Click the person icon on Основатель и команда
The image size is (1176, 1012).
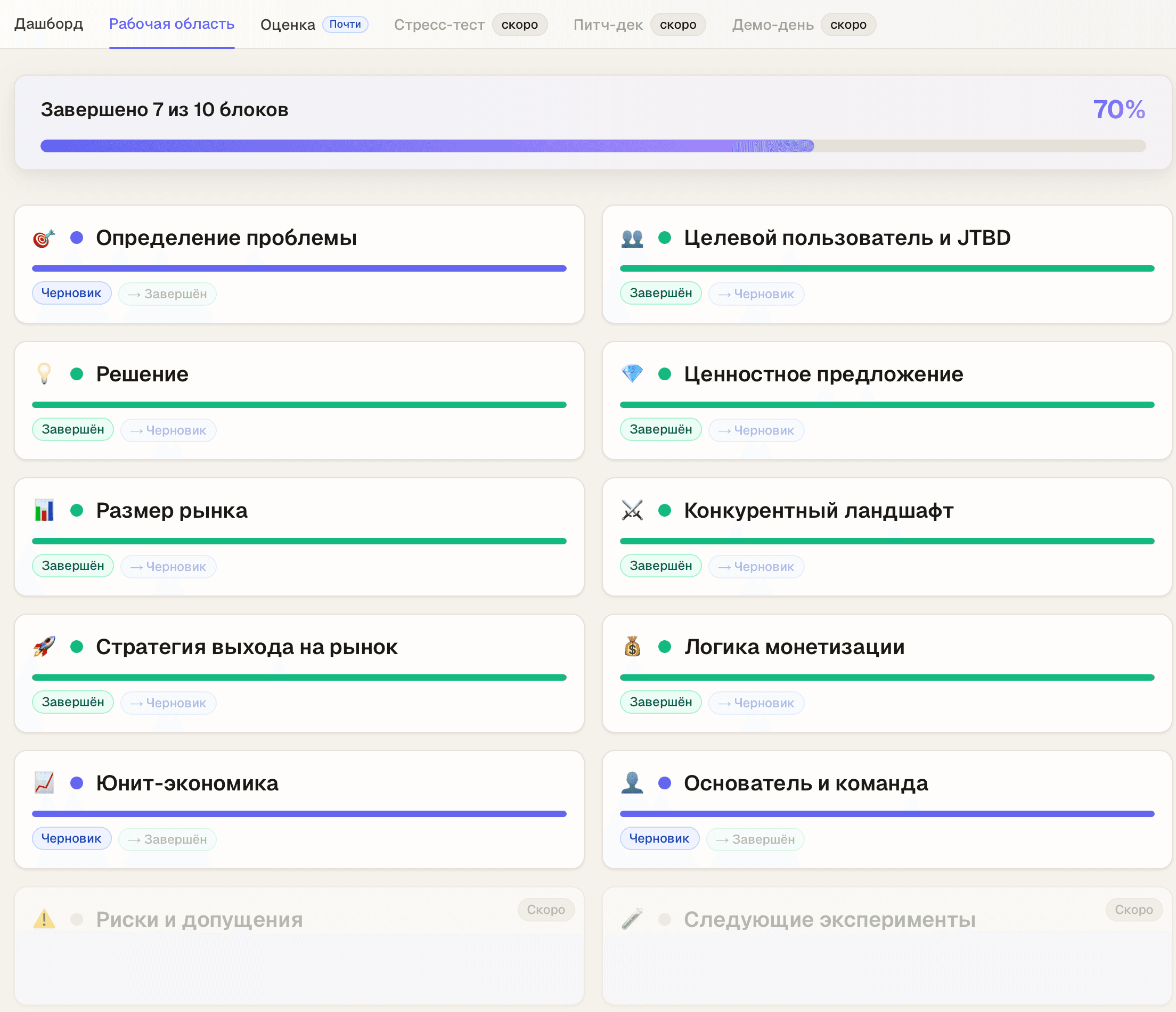pos(632,784)
